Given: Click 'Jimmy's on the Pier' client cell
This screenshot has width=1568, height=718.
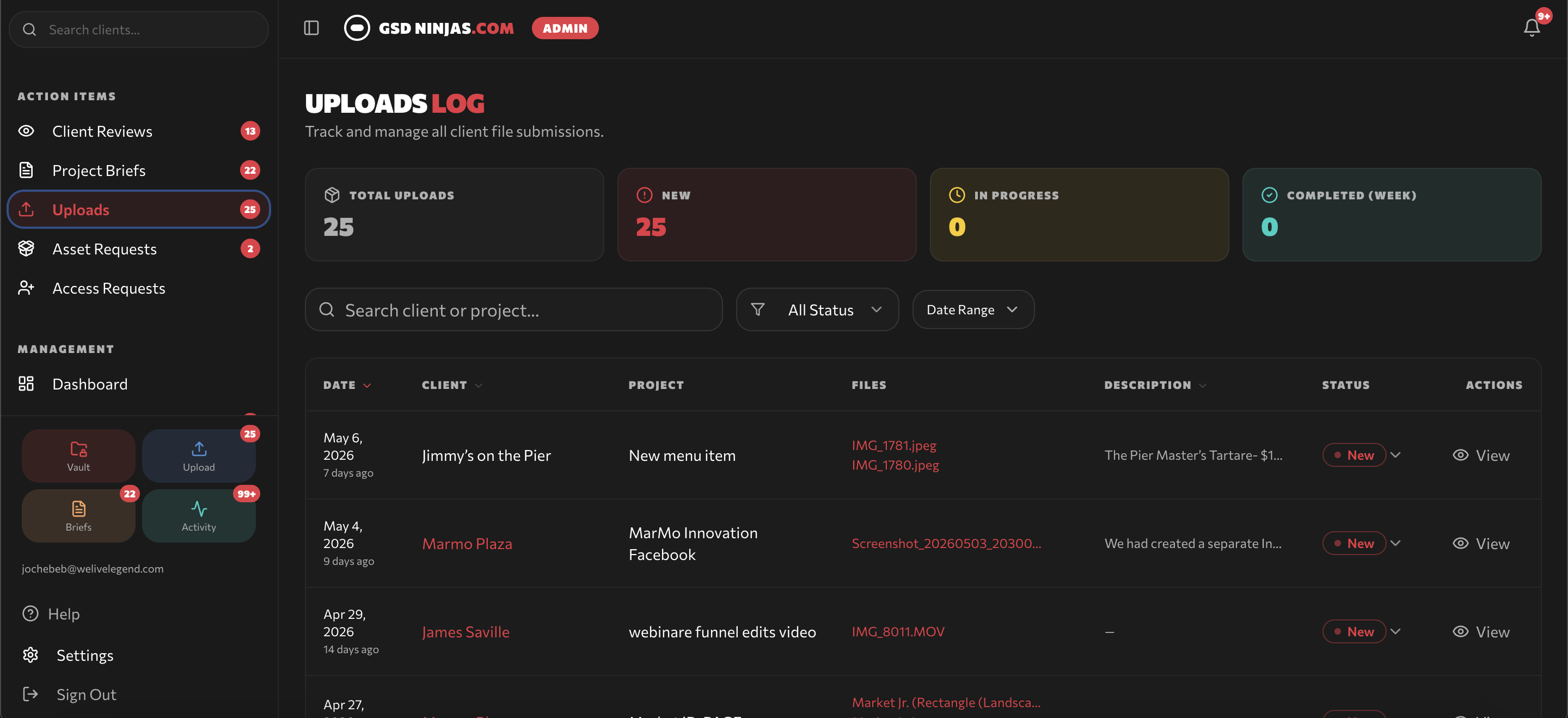Looking at the screenshot, I should (486, 455).
